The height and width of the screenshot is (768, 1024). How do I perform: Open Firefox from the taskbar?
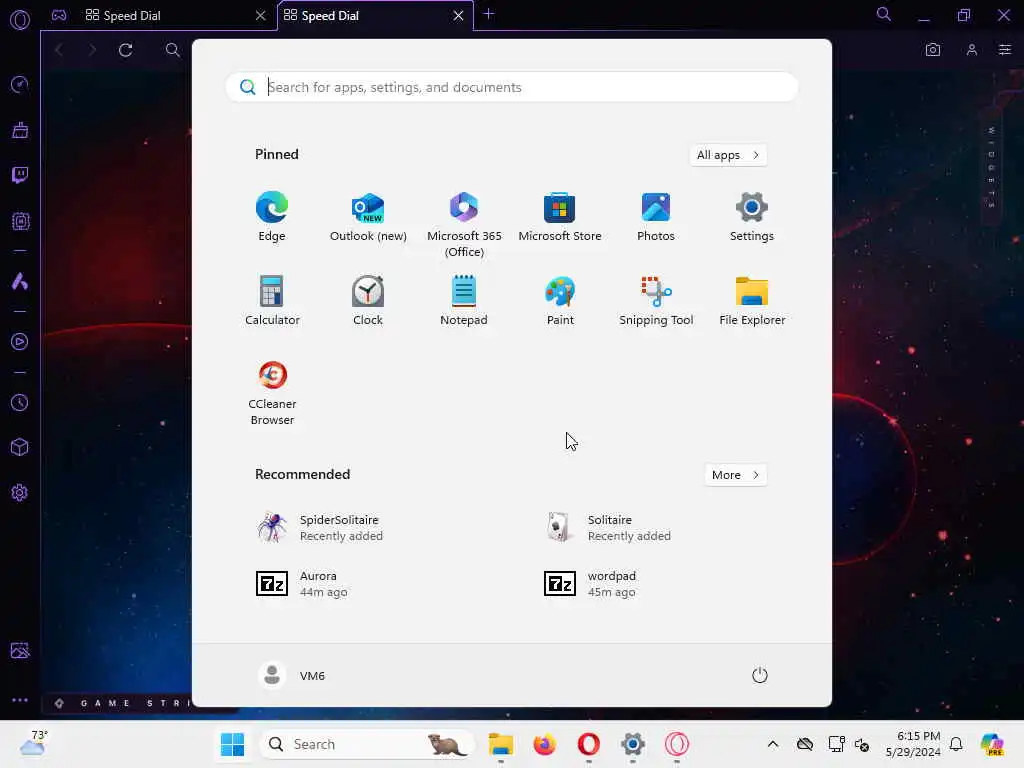pos(544,744)
